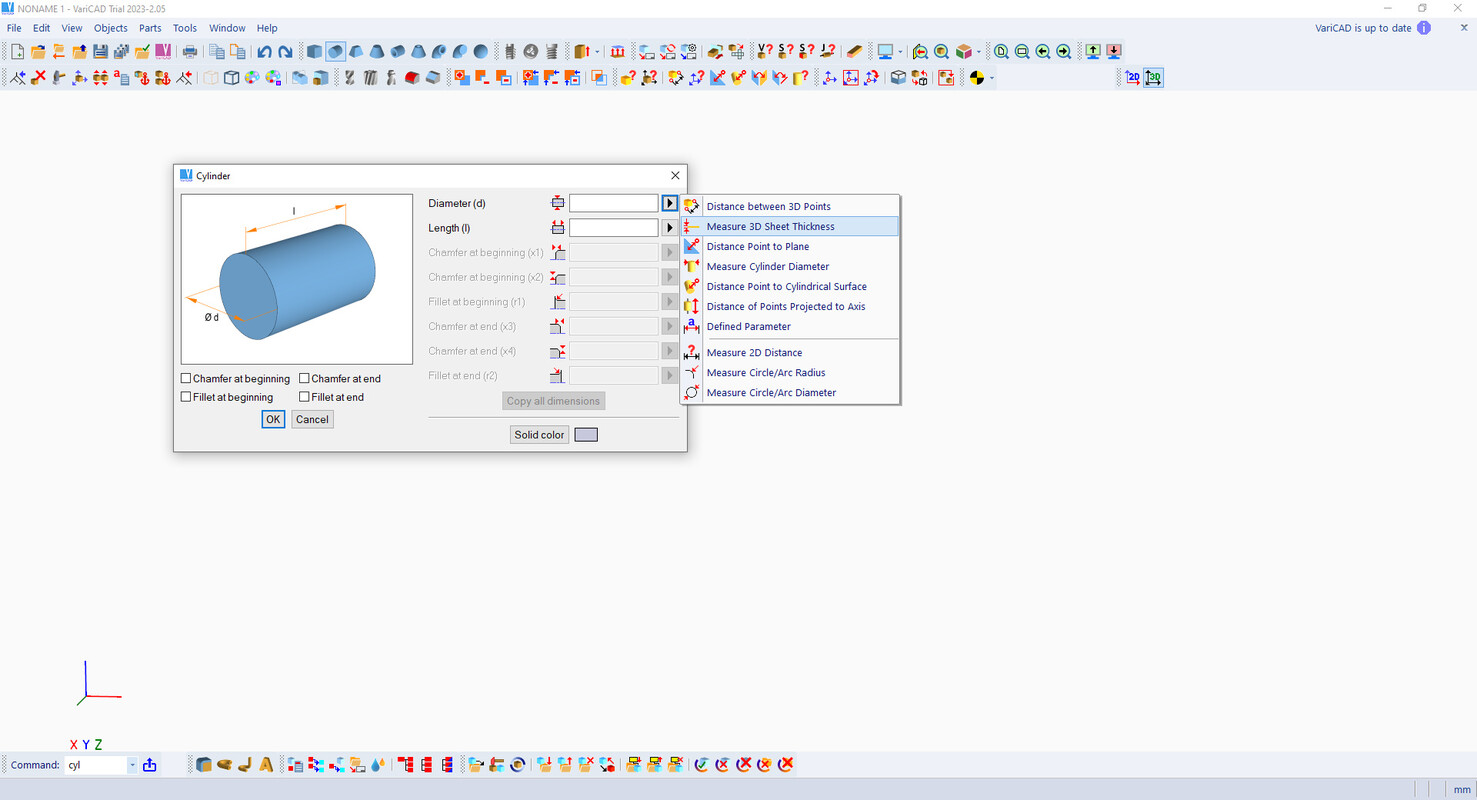Click the New file icon
The image size is (1477, 800).
click(x=17, y=52)
